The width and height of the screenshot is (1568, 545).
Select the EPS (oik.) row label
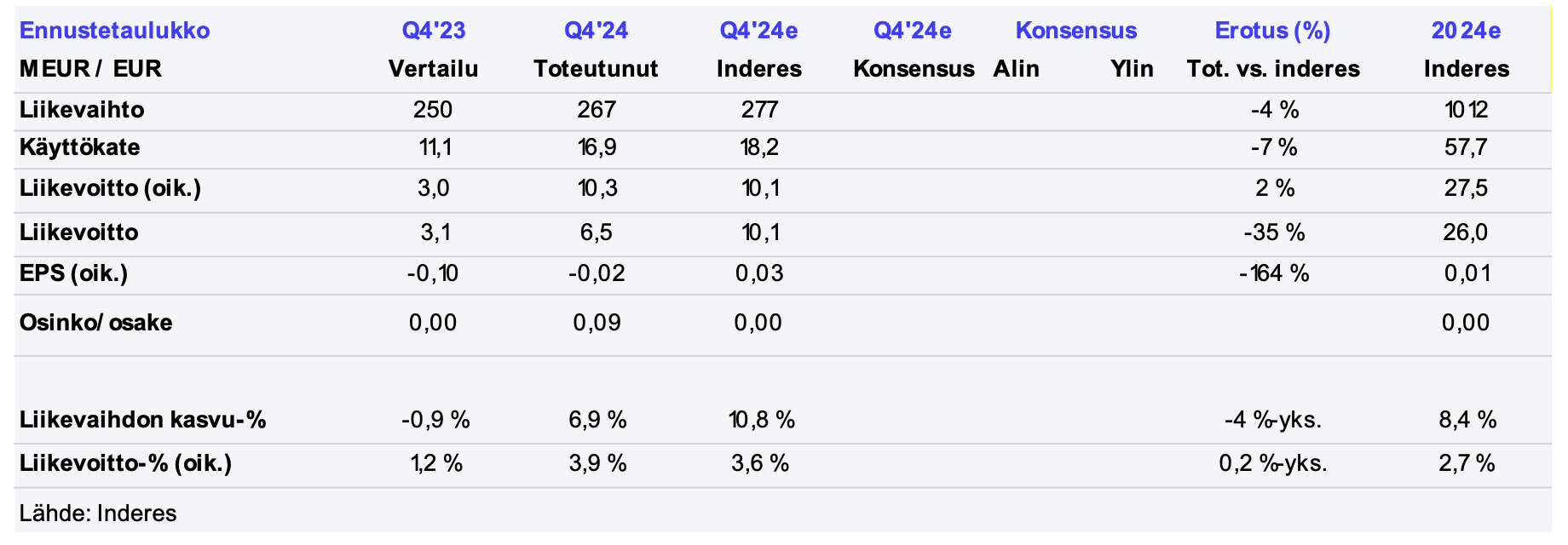pos(73,273)
